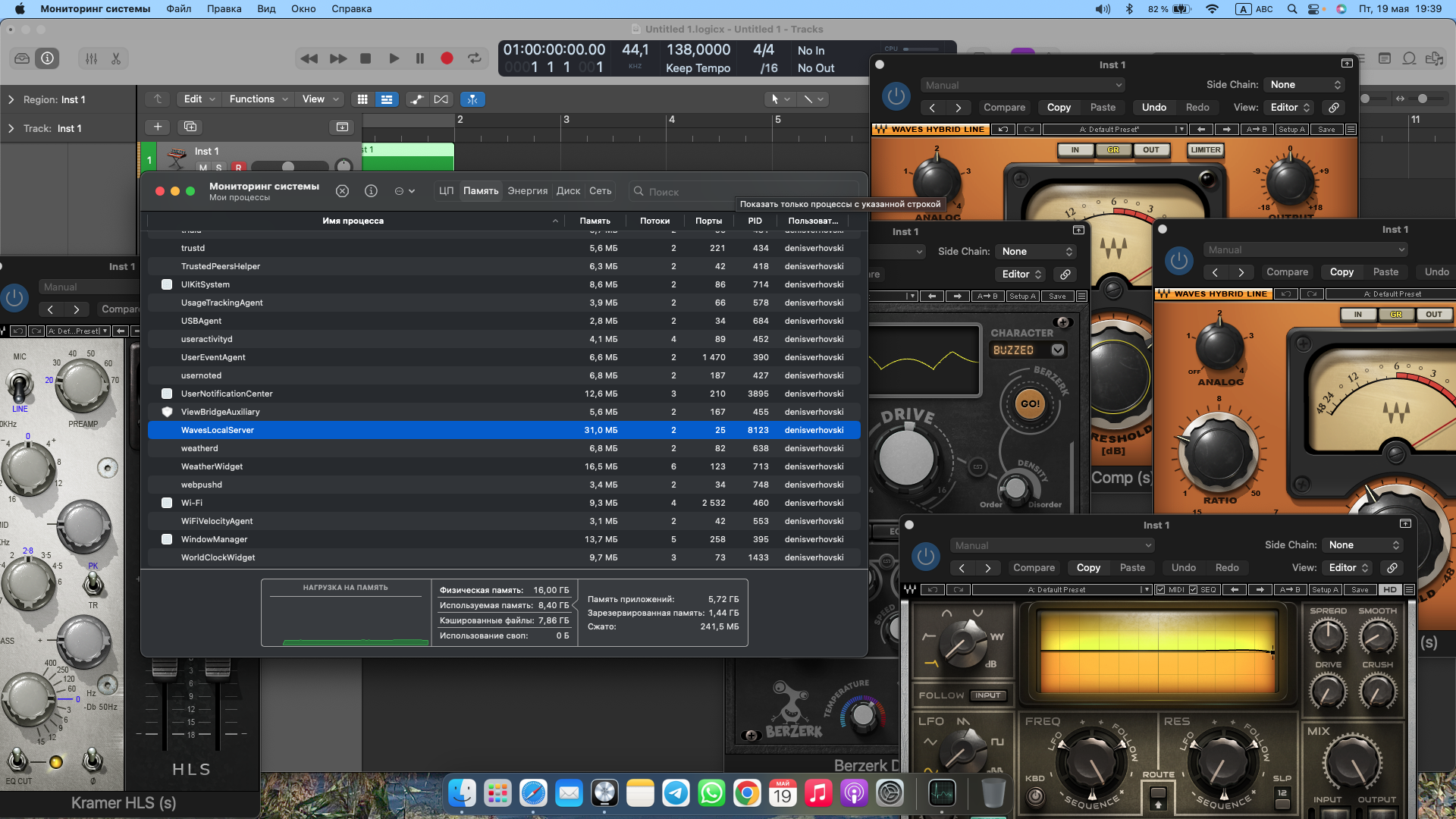The height and width of the screenshot is (819, 1456).
Task: Switch to the Диск tab
Action: click(x=568, y=191)
